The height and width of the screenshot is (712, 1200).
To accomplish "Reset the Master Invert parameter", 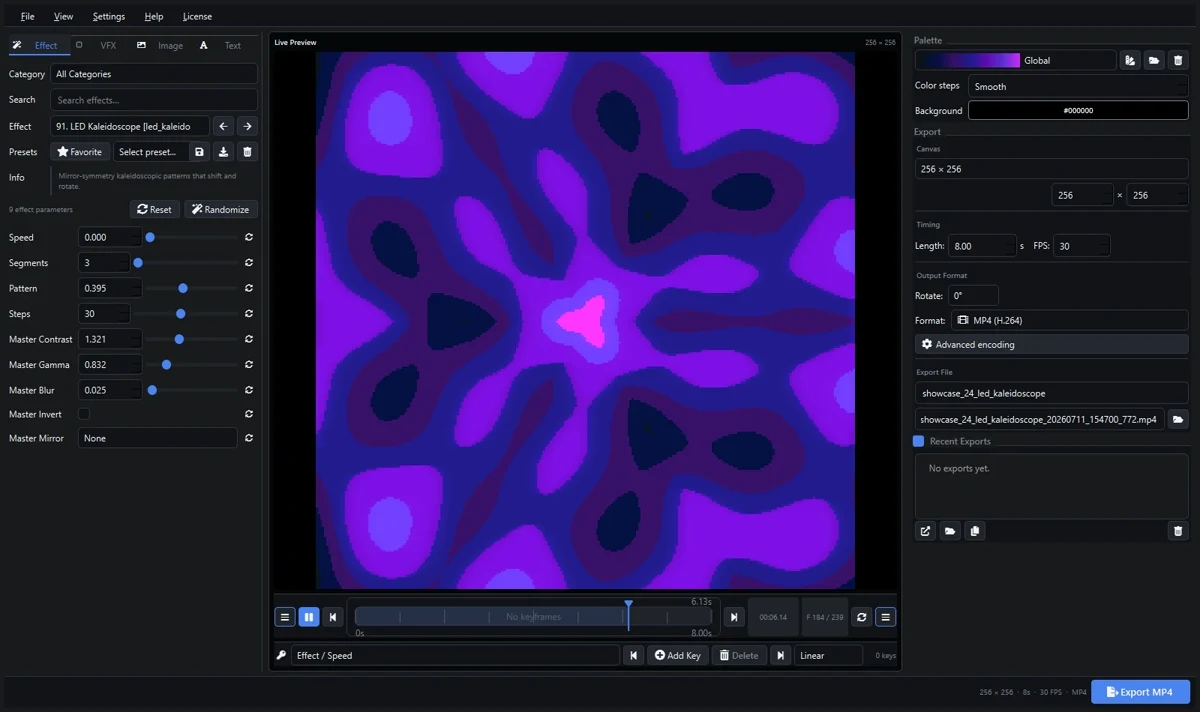I will pyautogui.click(x=249, y=414).
